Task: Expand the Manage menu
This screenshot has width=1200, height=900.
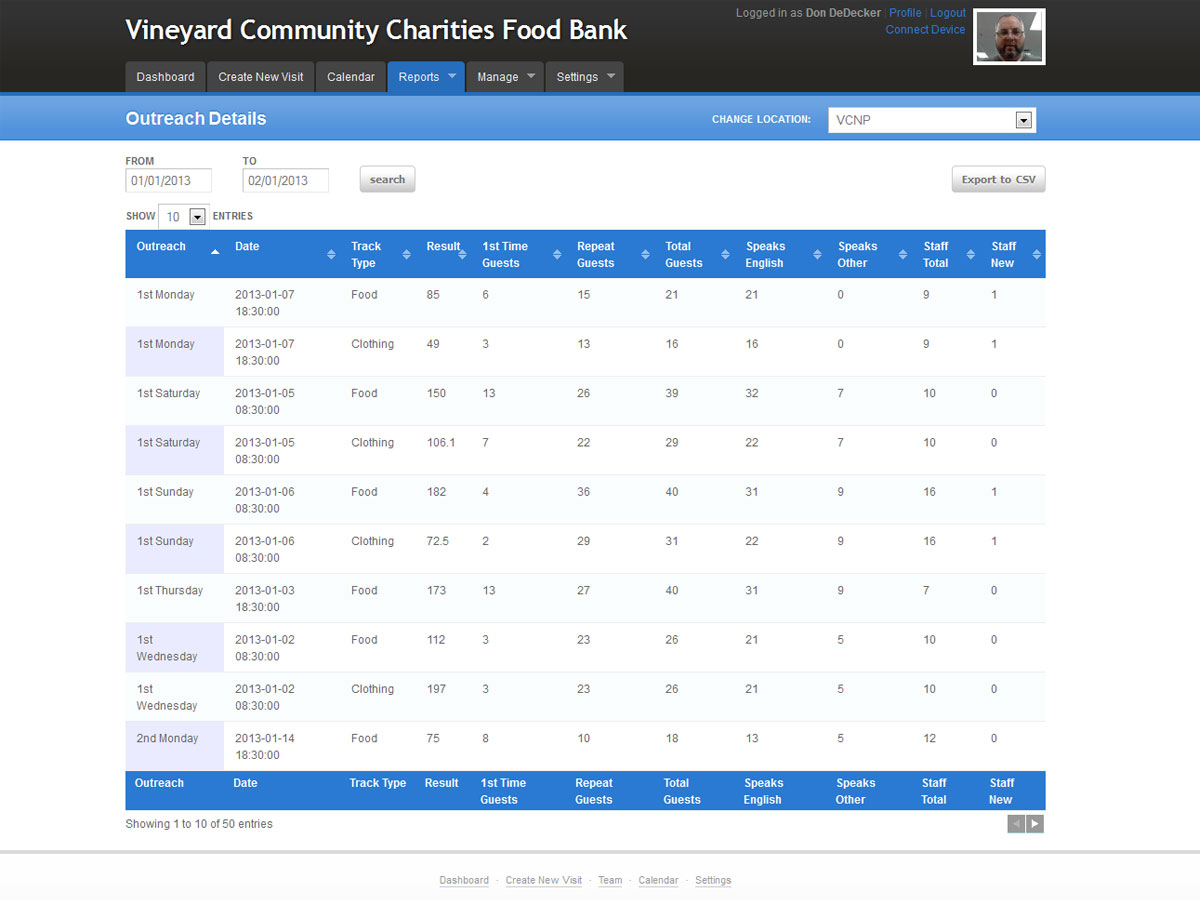Action: (505, 77)
